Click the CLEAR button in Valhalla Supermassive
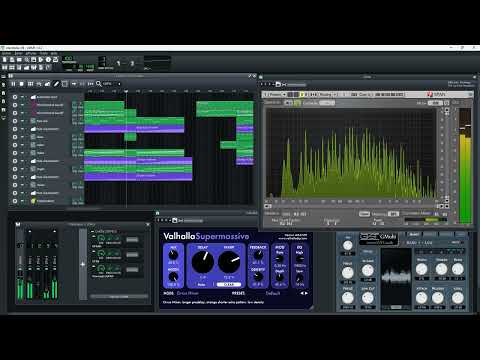Viewport: 480px width, 360px height. pyautogui.click(x=229, y=285)
